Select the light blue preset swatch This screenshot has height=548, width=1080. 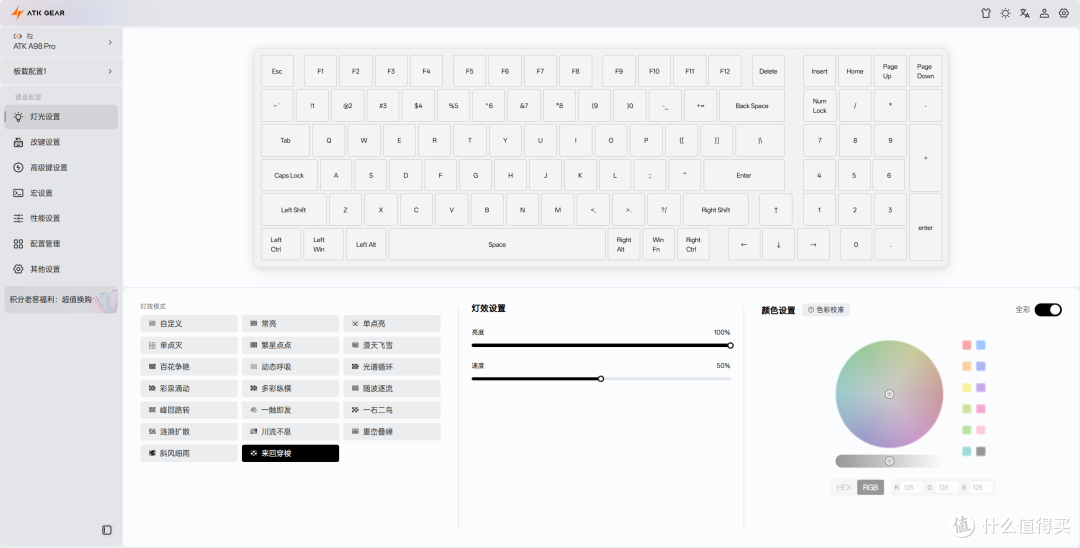tap(981, 345)
